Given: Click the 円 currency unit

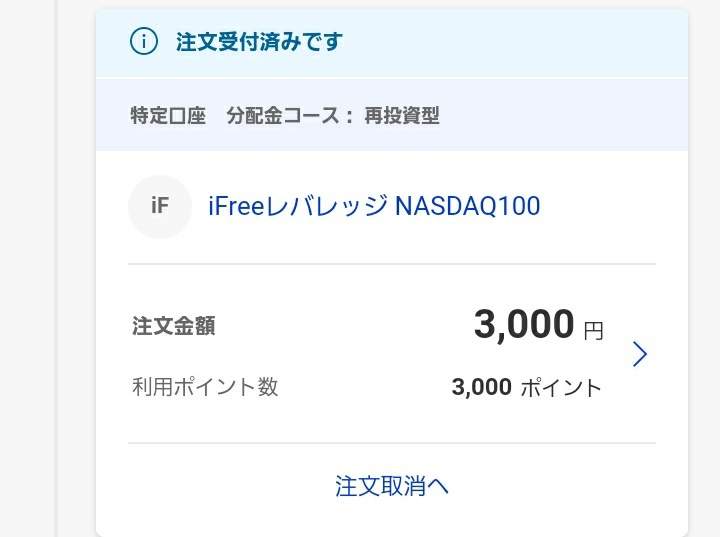Looking at the screenshot, I should click(594, 331).
